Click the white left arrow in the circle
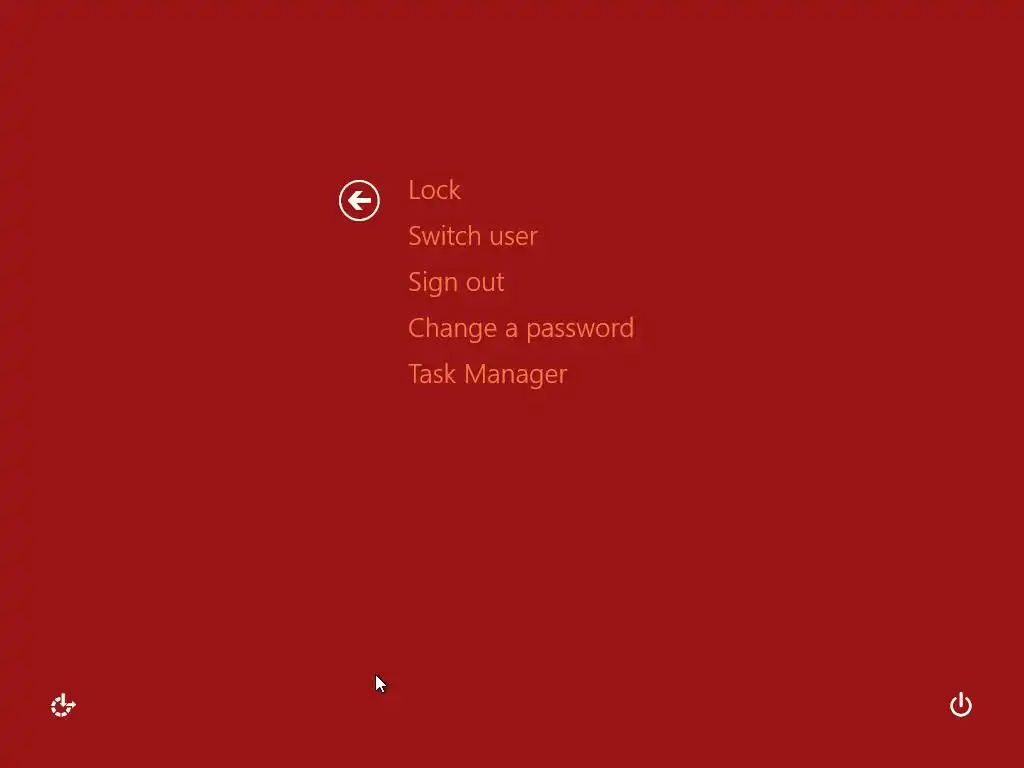The height and width of the screenshot is (768, 1024). [x=359, y=200]
